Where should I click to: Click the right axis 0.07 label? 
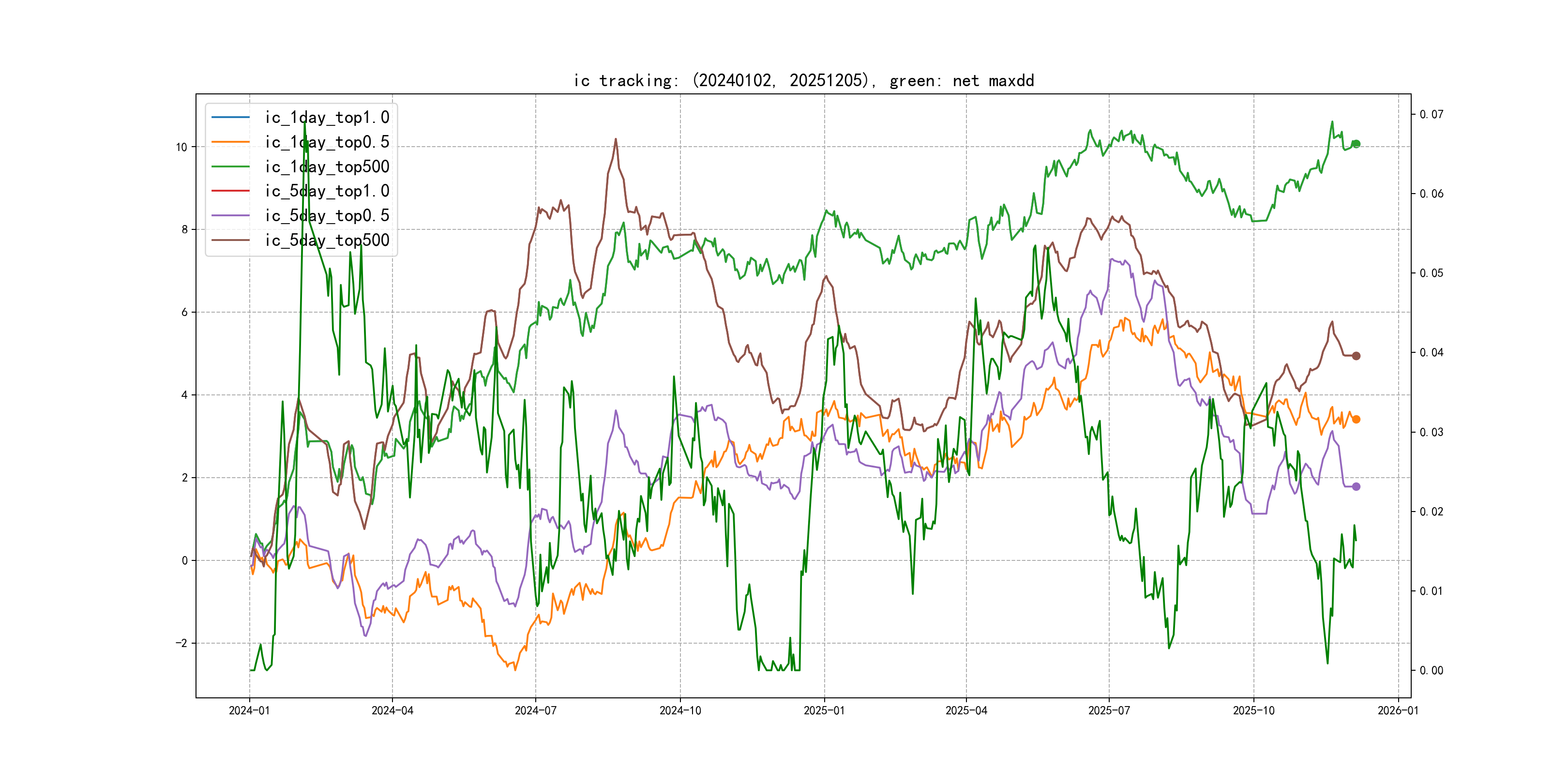[1431, 114]
